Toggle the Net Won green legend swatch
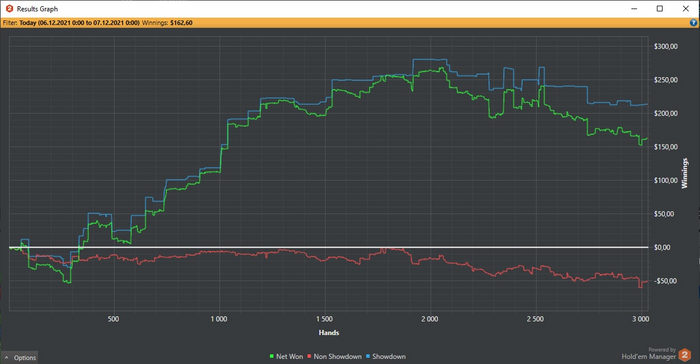This screenshot has width=700, height=364. (x=272, y=356)
